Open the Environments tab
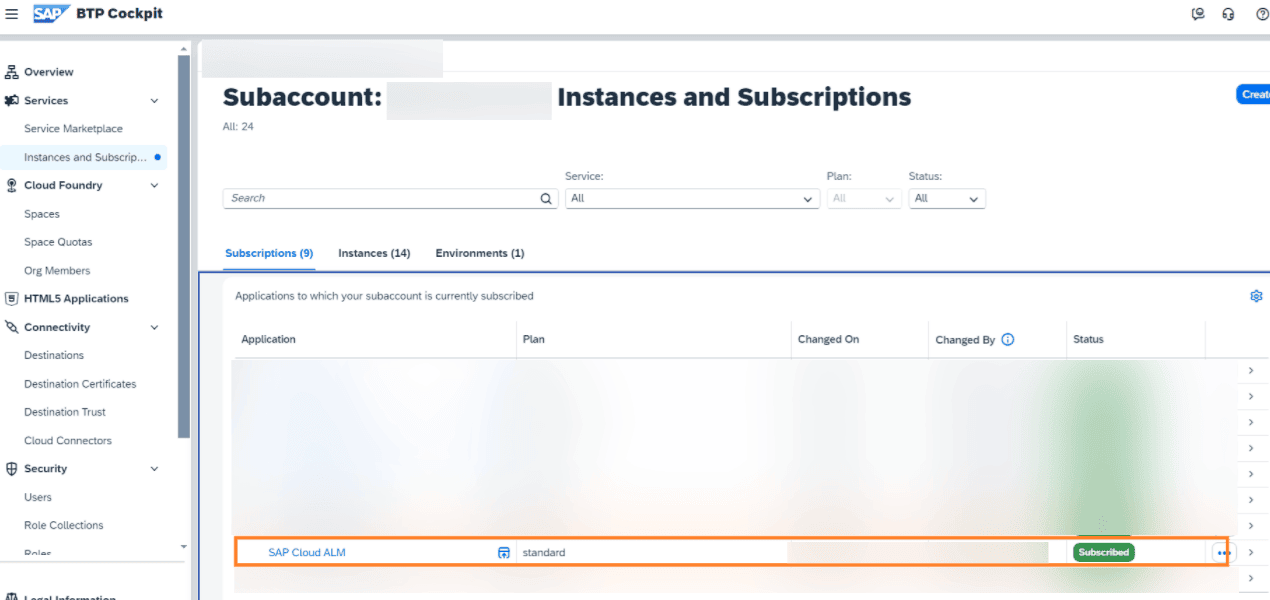The image size is (1270, 600). point(480,253)
